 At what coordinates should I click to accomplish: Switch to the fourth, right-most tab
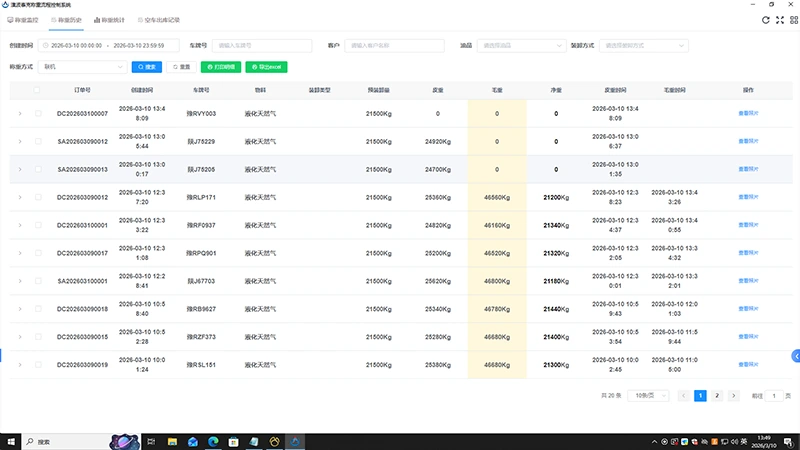point(159,20)
